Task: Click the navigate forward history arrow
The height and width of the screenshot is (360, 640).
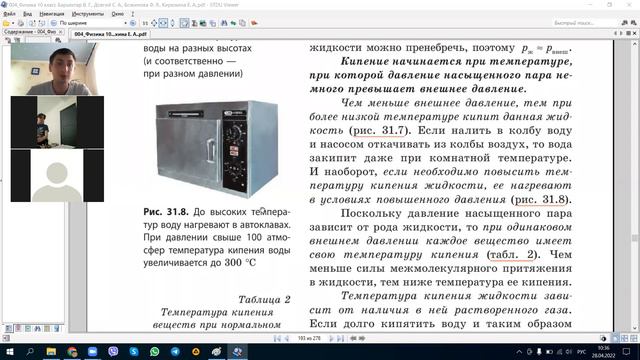Action: pos(362,338)
